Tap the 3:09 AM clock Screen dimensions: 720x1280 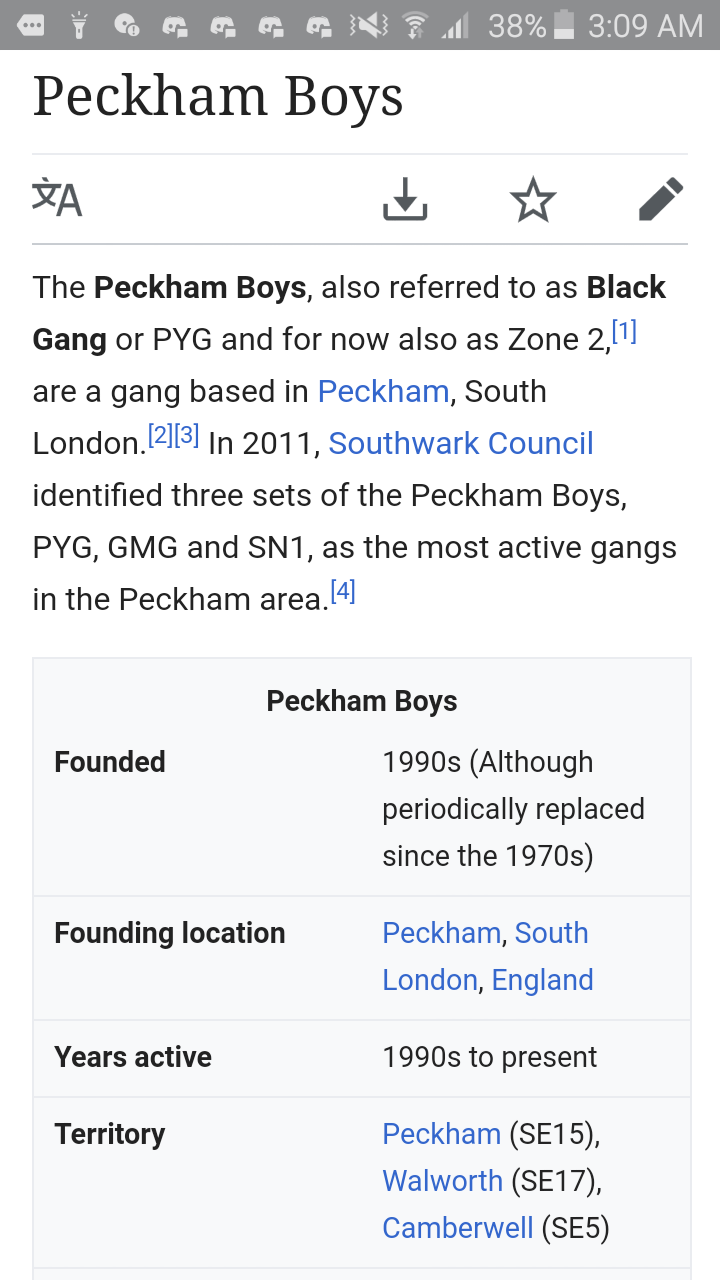[x=646, y=26]
